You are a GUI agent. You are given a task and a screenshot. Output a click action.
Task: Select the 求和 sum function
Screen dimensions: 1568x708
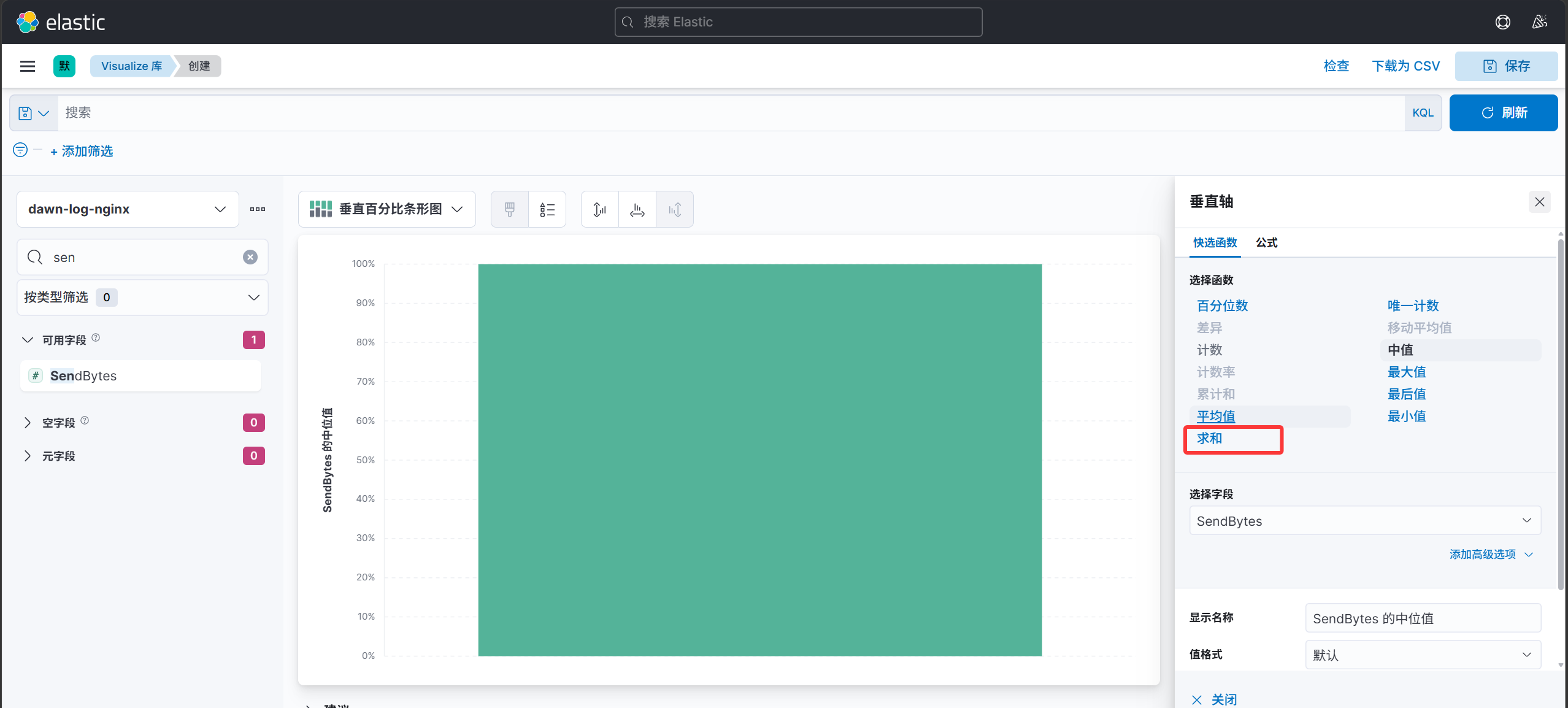(x=1209, y=439)
